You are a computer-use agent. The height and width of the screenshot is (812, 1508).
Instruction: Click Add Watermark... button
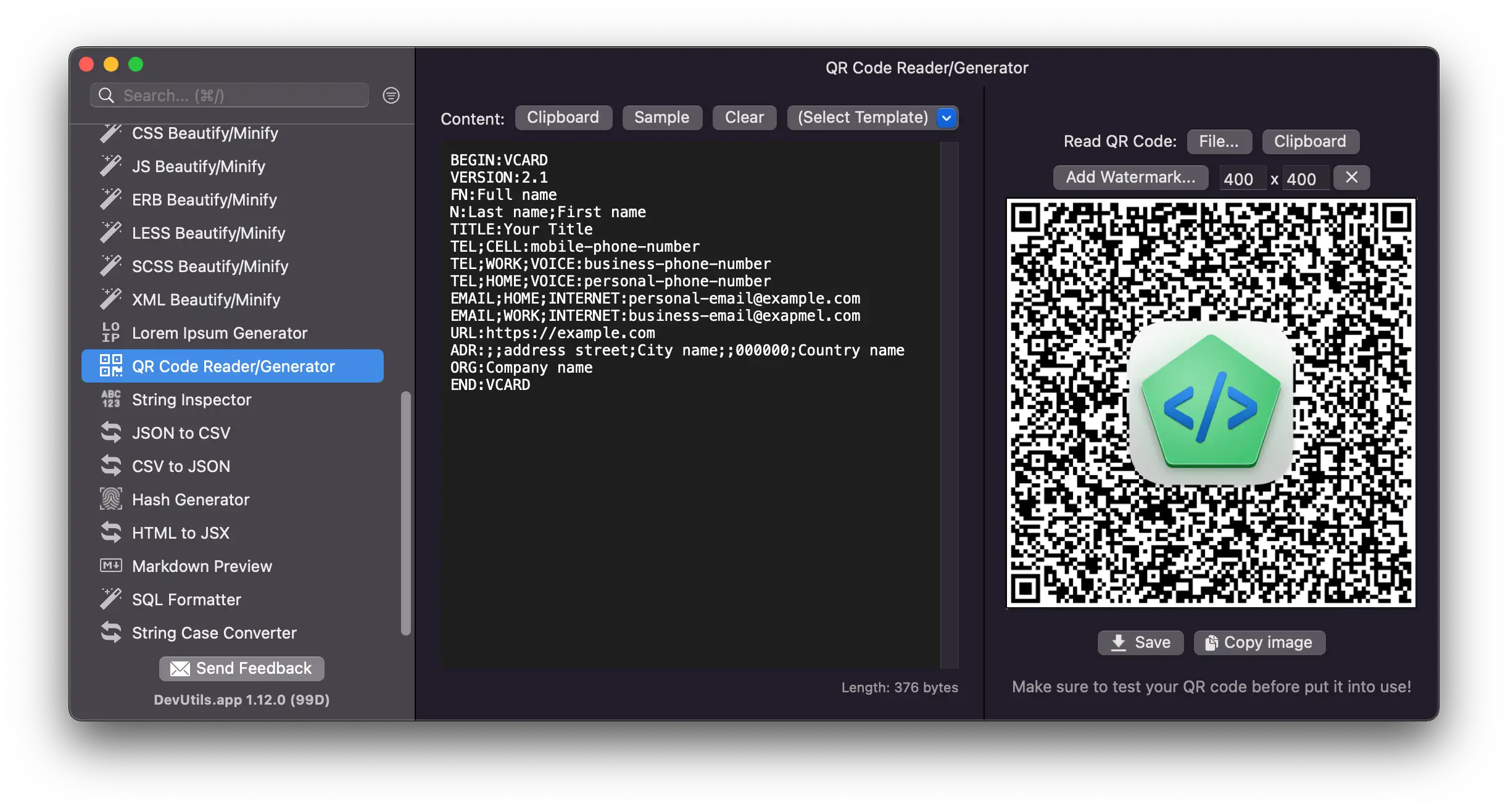(x=1130, y=178)
